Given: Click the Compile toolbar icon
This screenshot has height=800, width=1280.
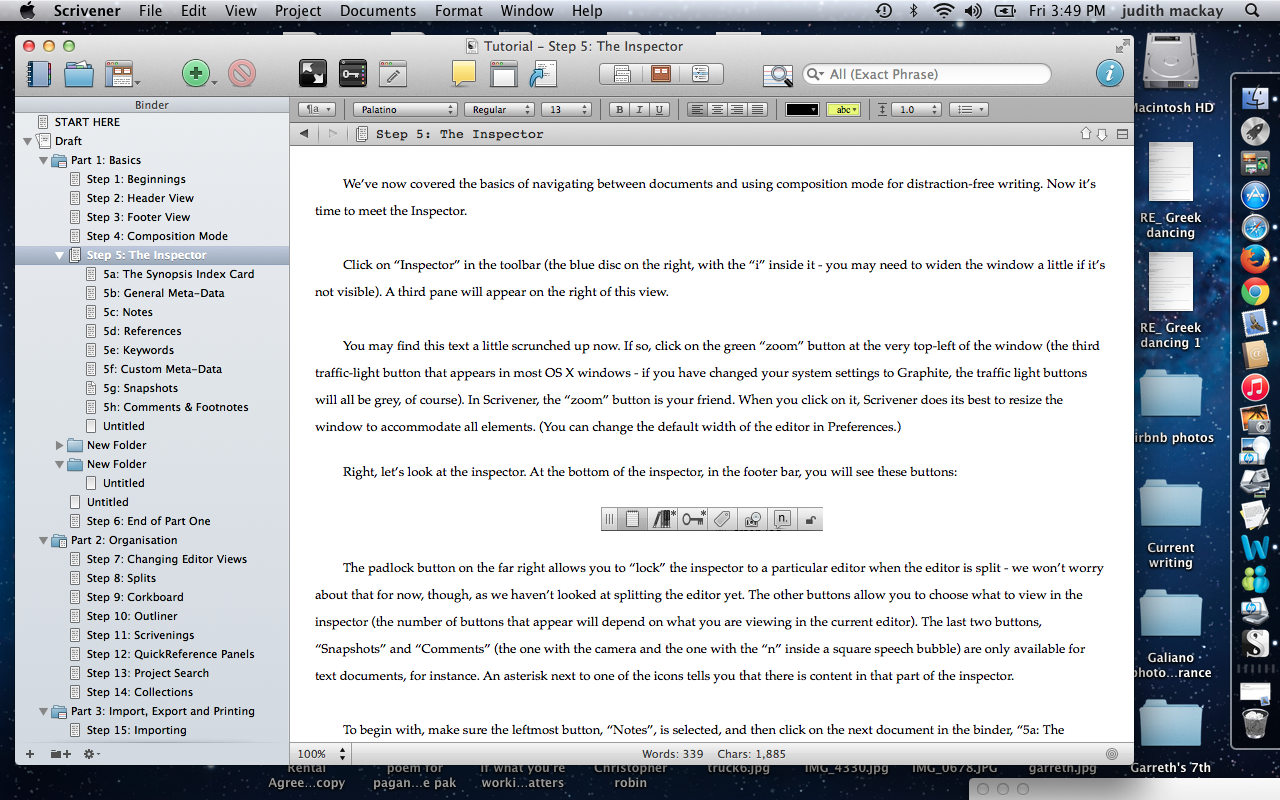Looking at the screenshot, I should (543, 74).
